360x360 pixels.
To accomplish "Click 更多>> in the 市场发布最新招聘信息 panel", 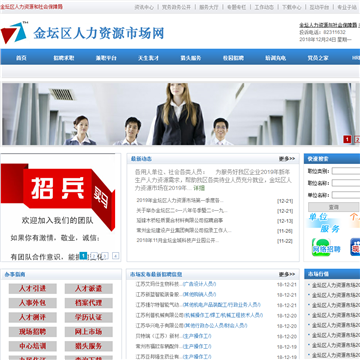I will [x=287, y=275].
